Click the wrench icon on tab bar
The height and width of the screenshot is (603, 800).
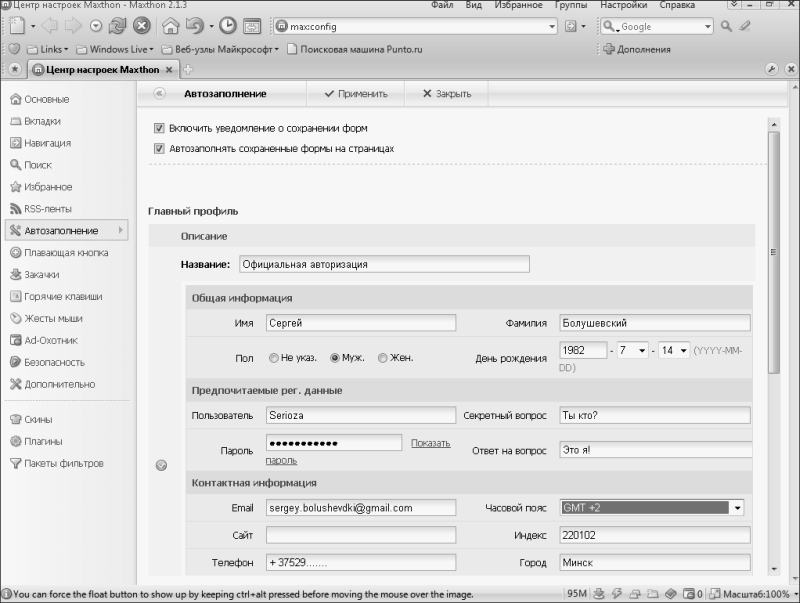click(x=771, y=69)
